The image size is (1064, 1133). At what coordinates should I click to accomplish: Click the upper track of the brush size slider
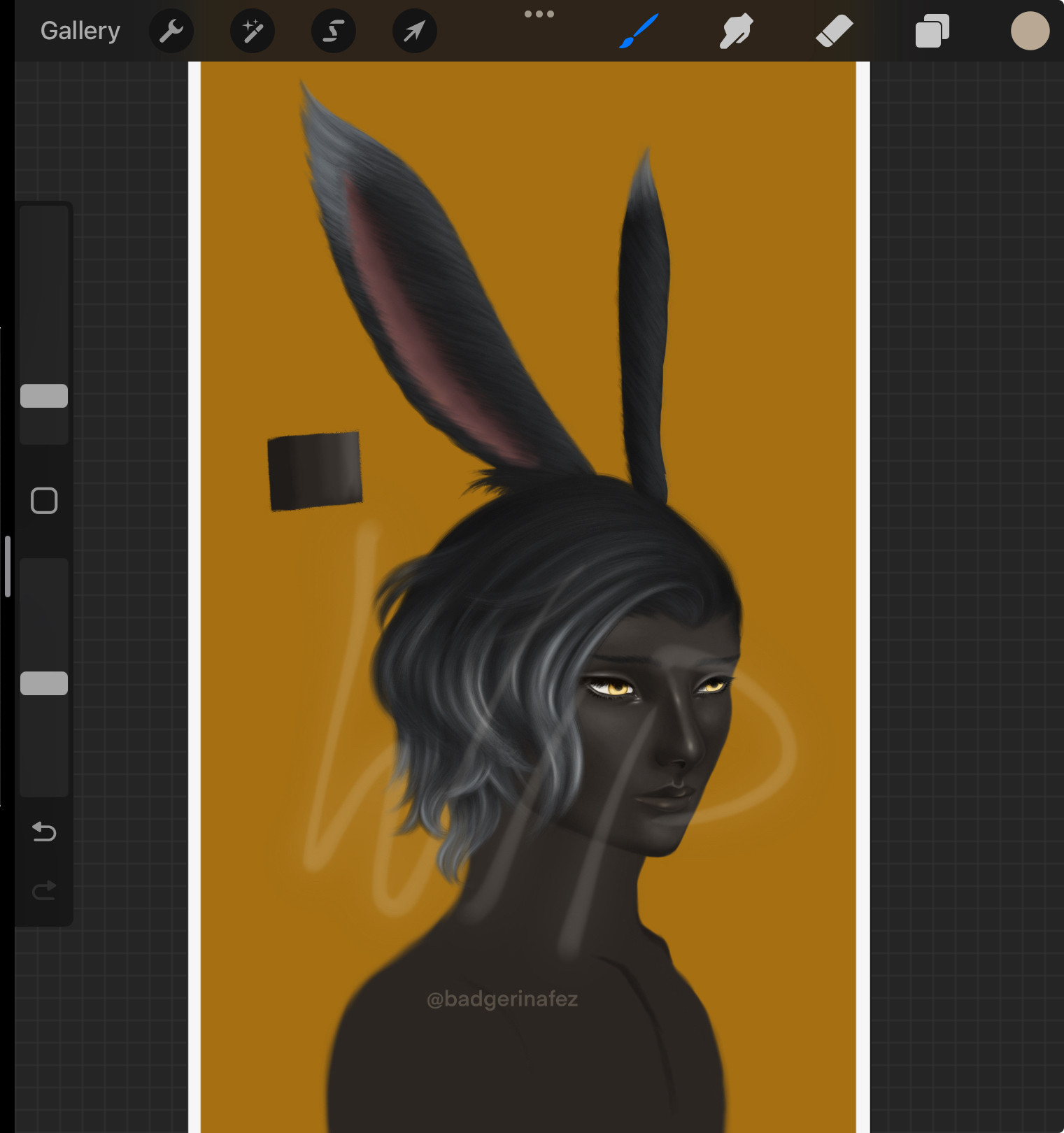pyautogui.click(x=44, y=294)
